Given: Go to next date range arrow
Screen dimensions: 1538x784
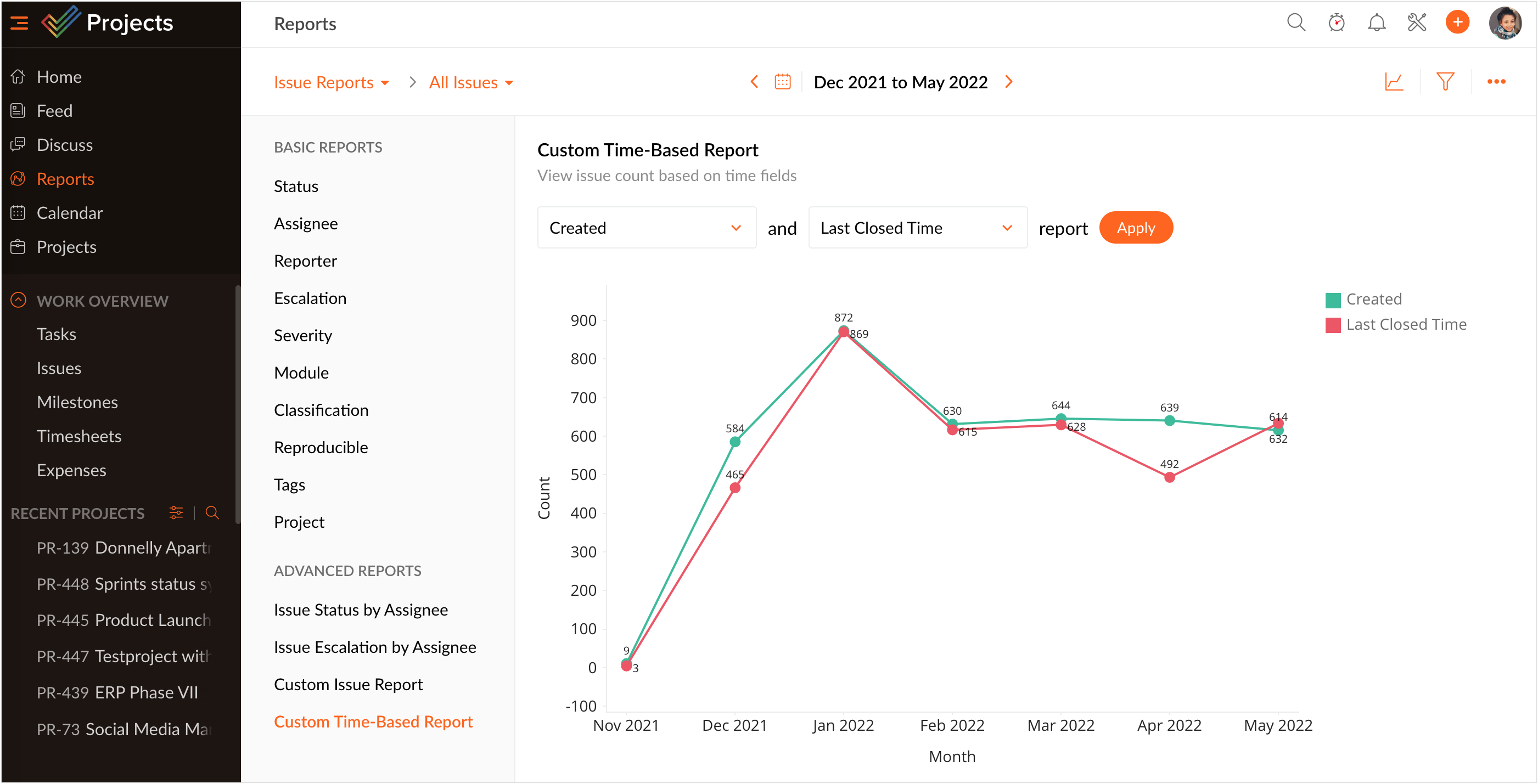Looking at the screenshot, I should pos(1009,82).
